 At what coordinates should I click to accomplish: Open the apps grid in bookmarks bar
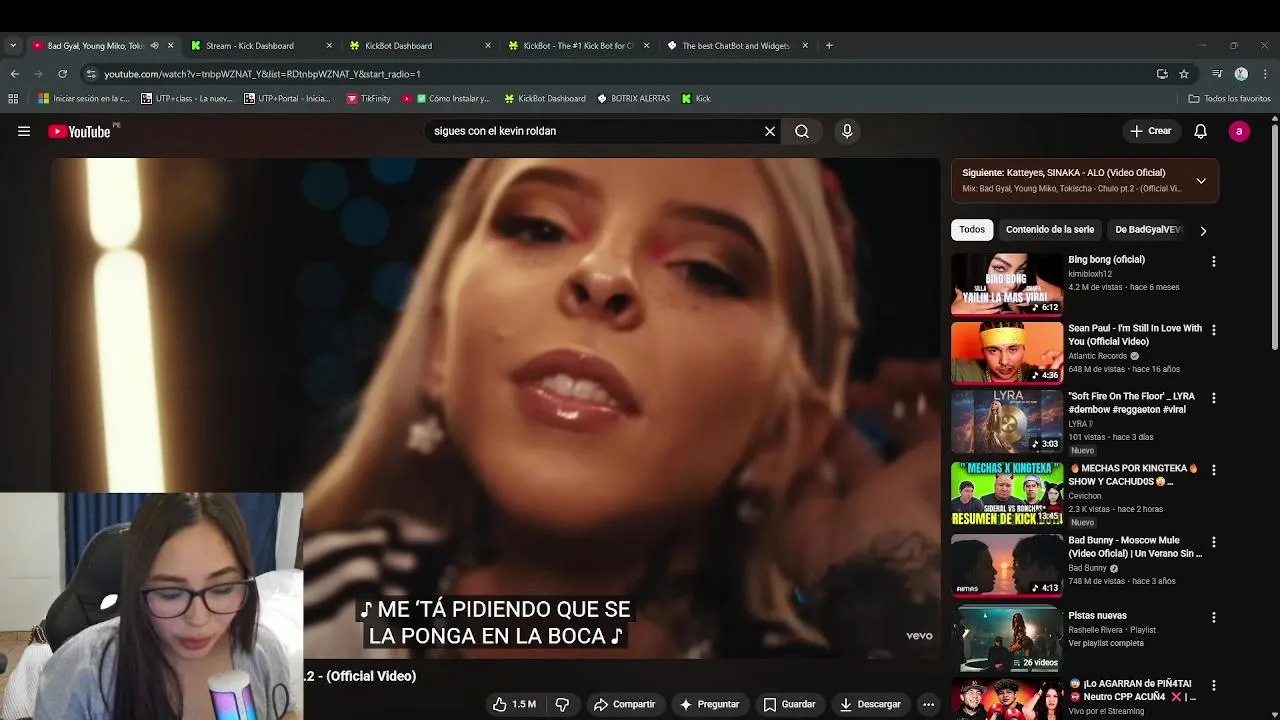(13, 98)
